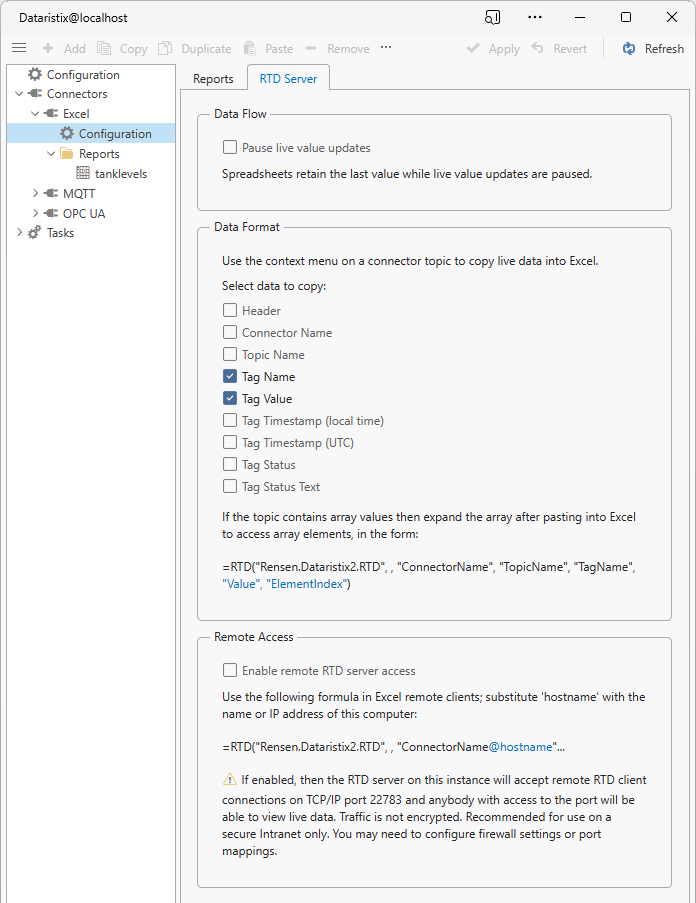Collapse the Excel tree node

pos(35,113)
